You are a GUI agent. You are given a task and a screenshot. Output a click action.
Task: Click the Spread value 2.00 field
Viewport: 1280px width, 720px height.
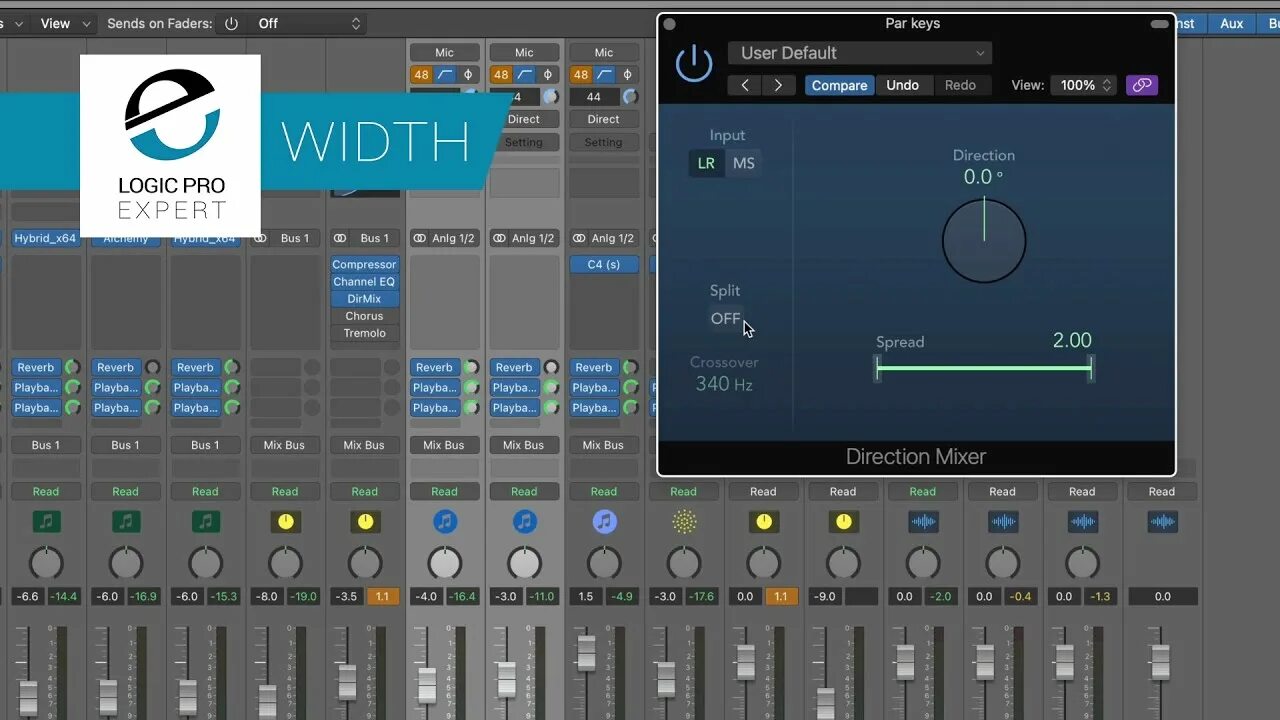[1072, 341]
